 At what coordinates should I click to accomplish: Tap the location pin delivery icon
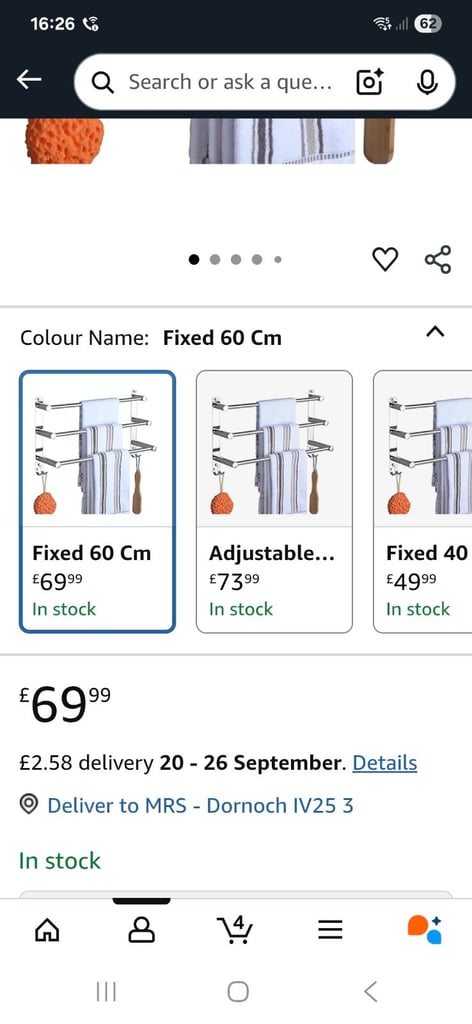point(29,805)
